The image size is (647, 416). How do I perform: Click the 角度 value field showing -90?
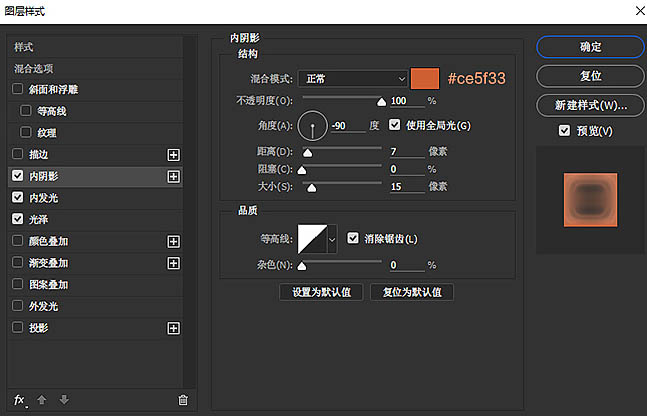348,126
